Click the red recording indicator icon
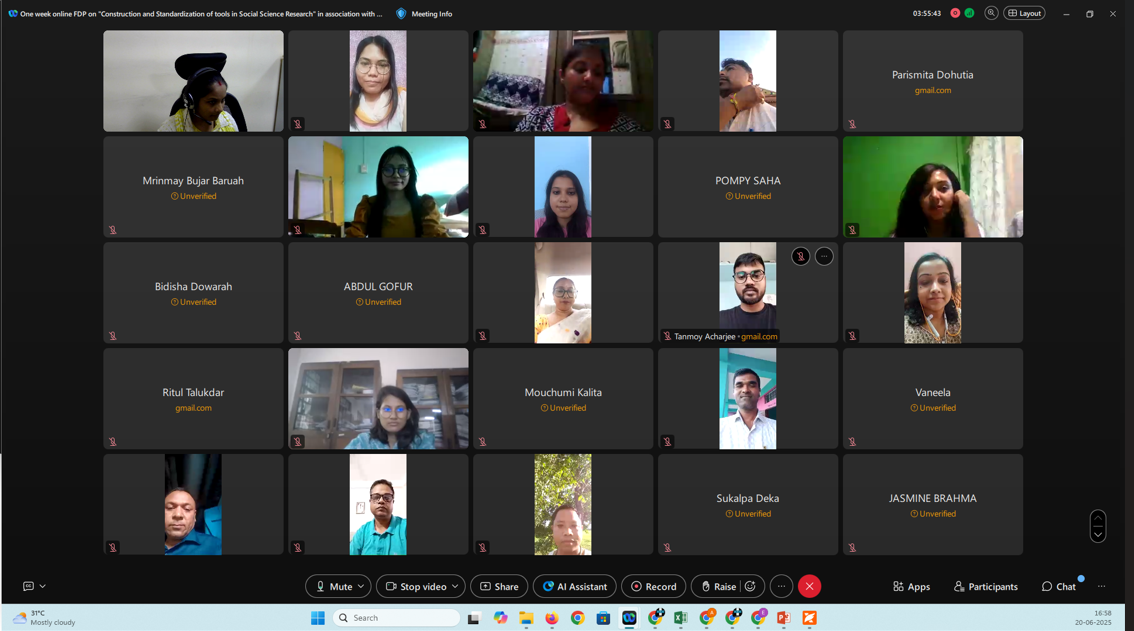Viewport: 1134px width, 631px height. (x=955, y=13)
